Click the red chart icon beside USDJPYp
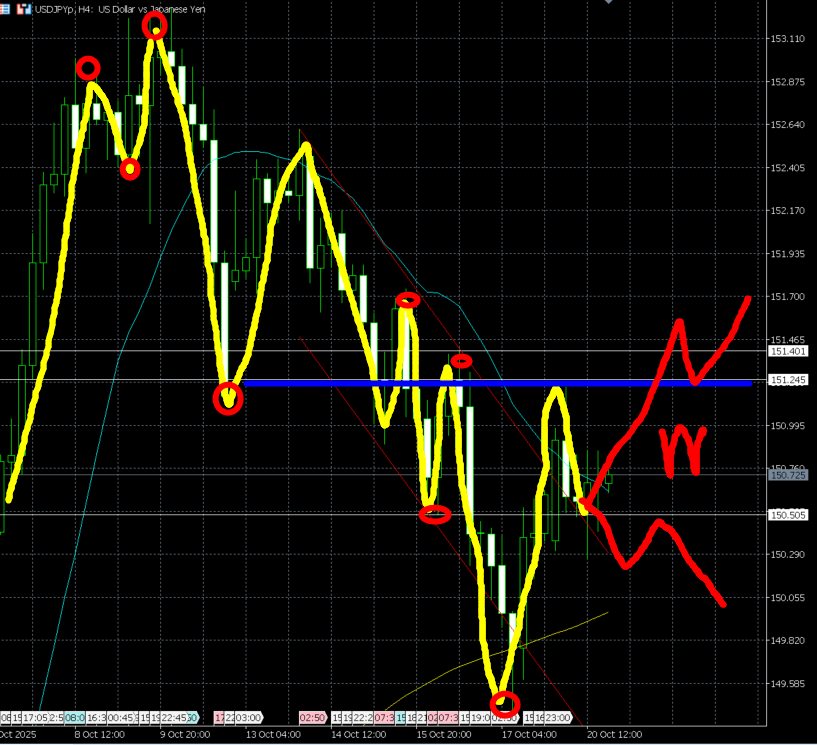 (x=19, y=8)
